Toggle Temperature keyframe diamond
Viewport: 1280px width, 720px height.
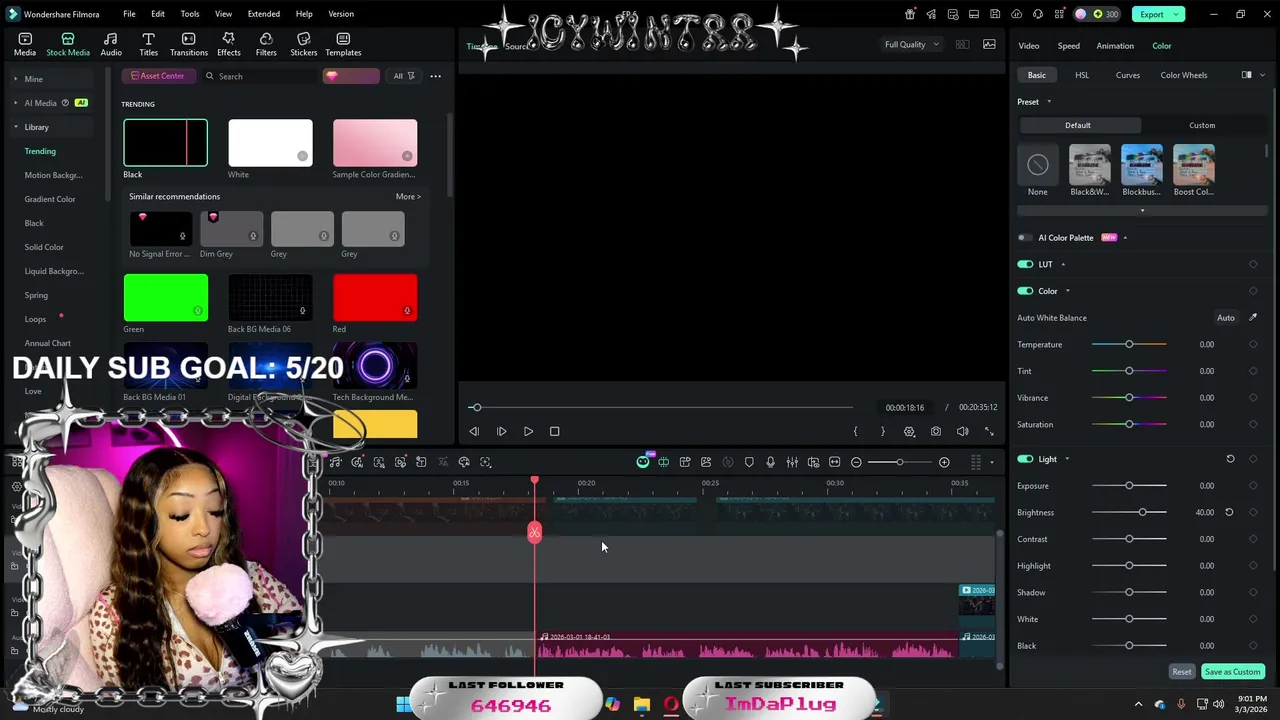pyautogui.click(x=1253, y=344)
